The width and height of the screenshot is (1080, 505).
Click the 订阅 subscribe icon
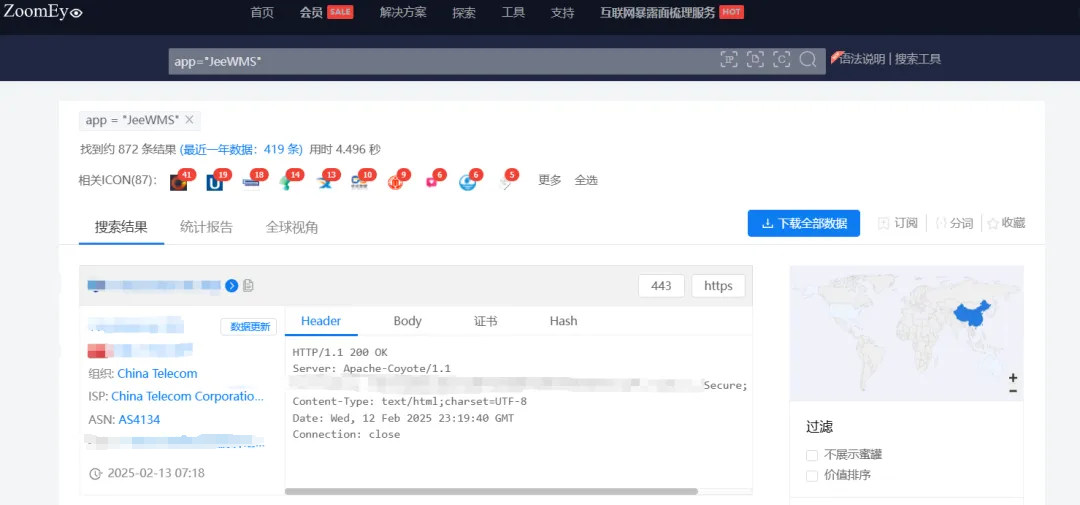884,223
